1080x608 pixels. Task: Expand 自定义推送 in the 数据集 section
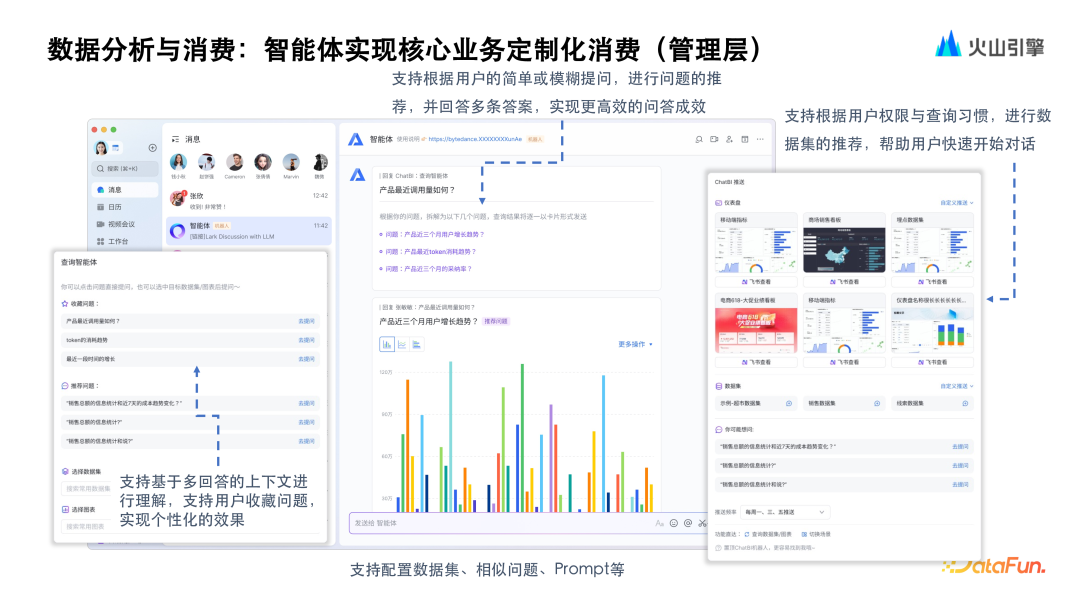coord(957,386)
